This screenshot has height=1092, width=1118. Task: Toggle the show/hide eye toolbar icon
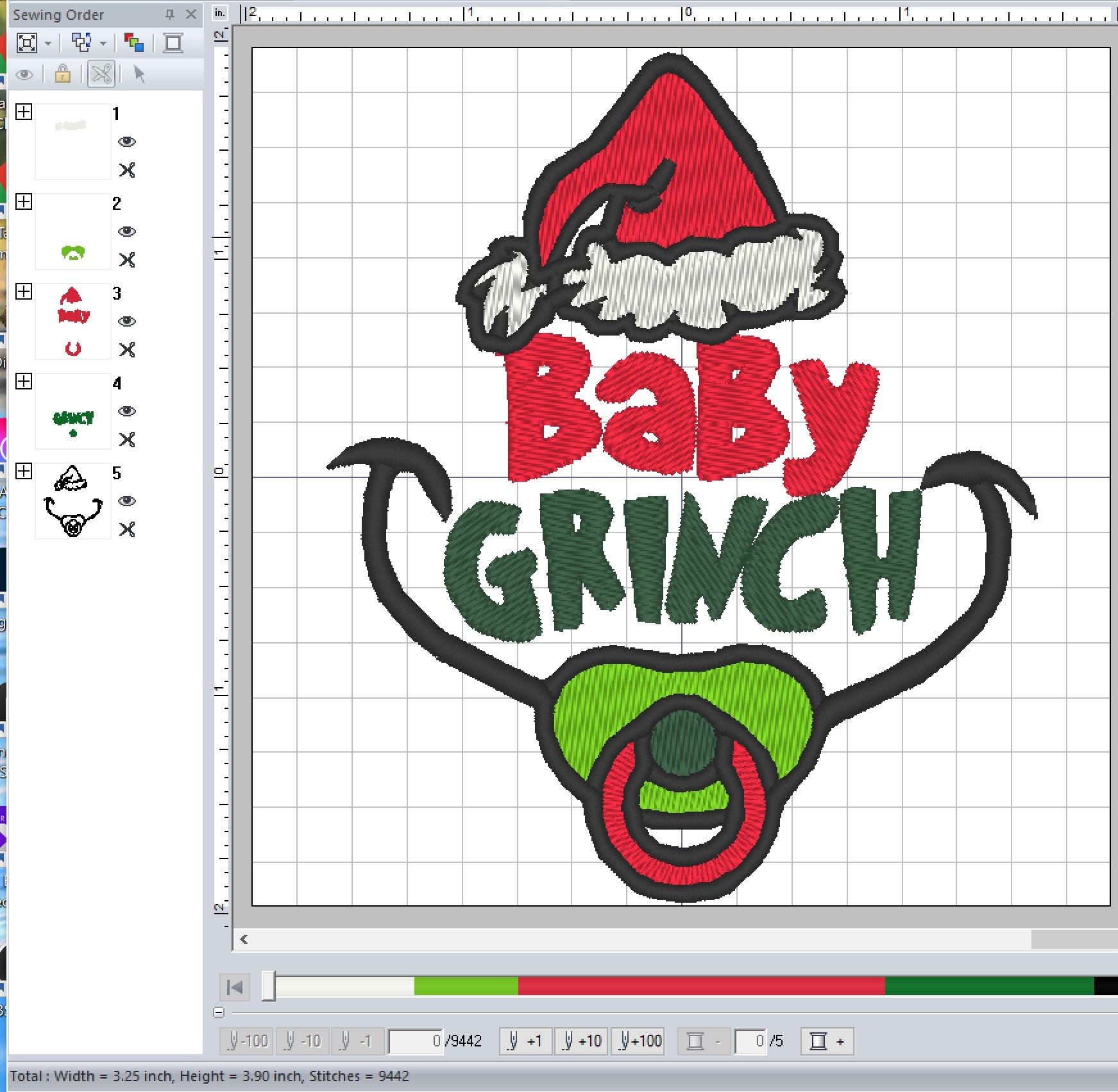(x=25, y=74)
